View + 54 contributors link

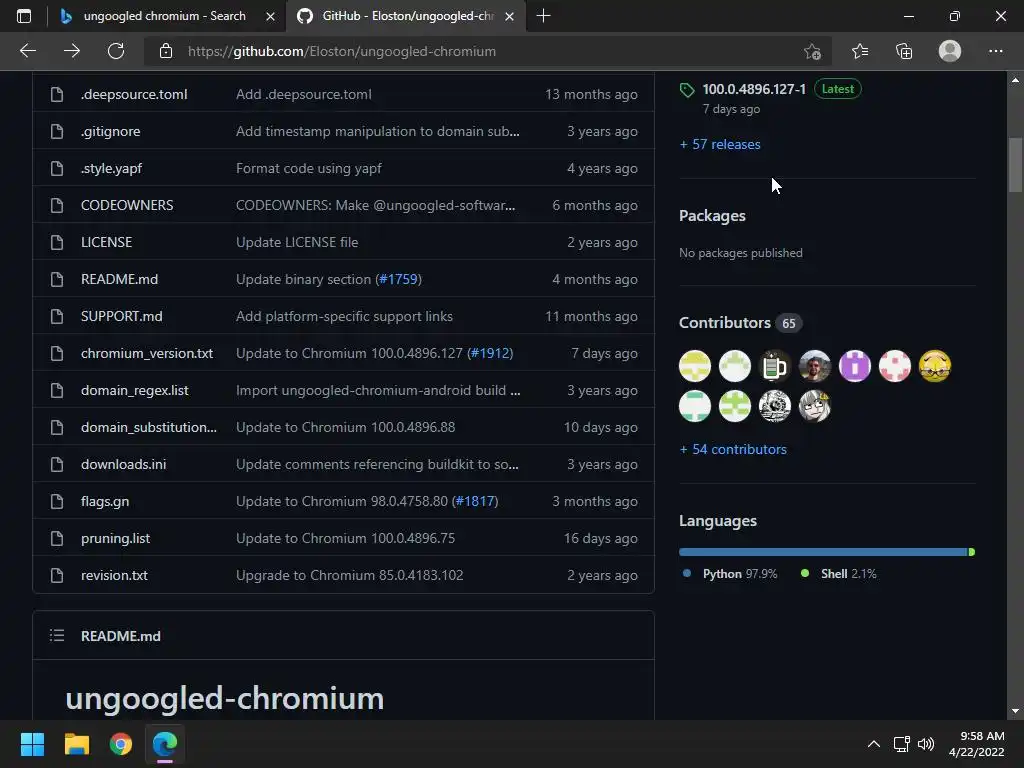pos(733,449)
